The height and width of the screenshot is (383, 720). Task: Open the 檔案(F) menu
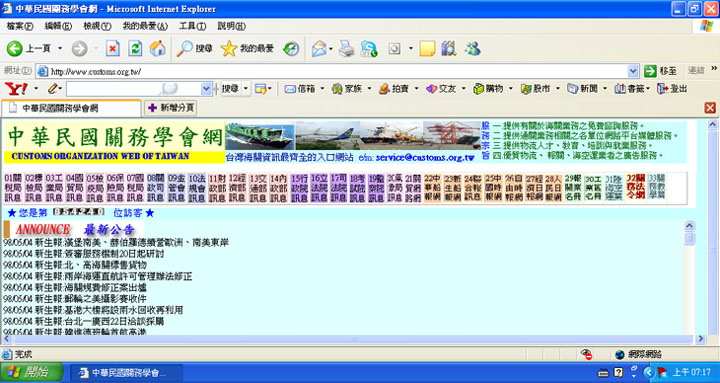pos(20,26)
